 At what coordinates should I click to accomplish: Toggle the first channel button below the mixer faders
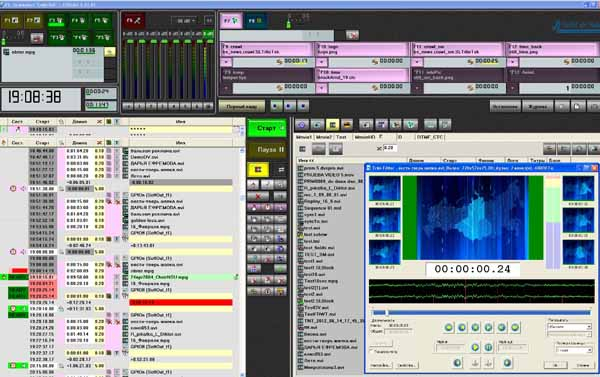click(128, 106)
